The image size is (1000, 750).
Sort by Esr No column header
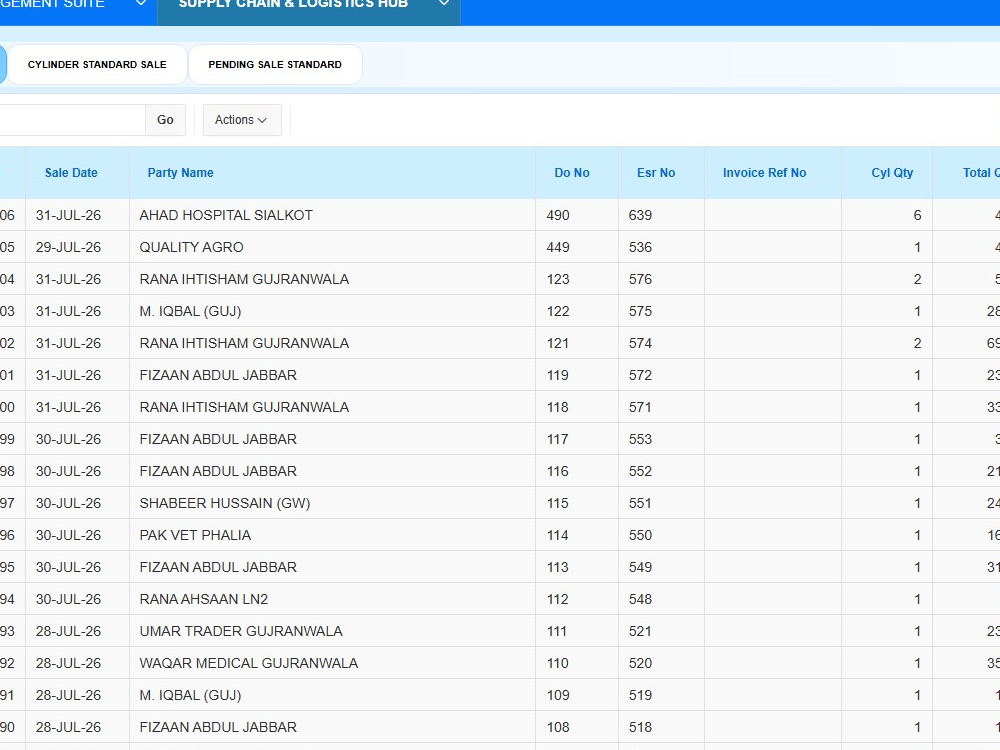coord(656,173)
